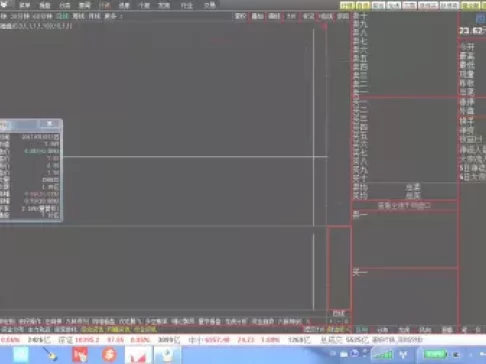Click the 复权 button above the chart
The image size is (486, 364).
click(240, 16)
